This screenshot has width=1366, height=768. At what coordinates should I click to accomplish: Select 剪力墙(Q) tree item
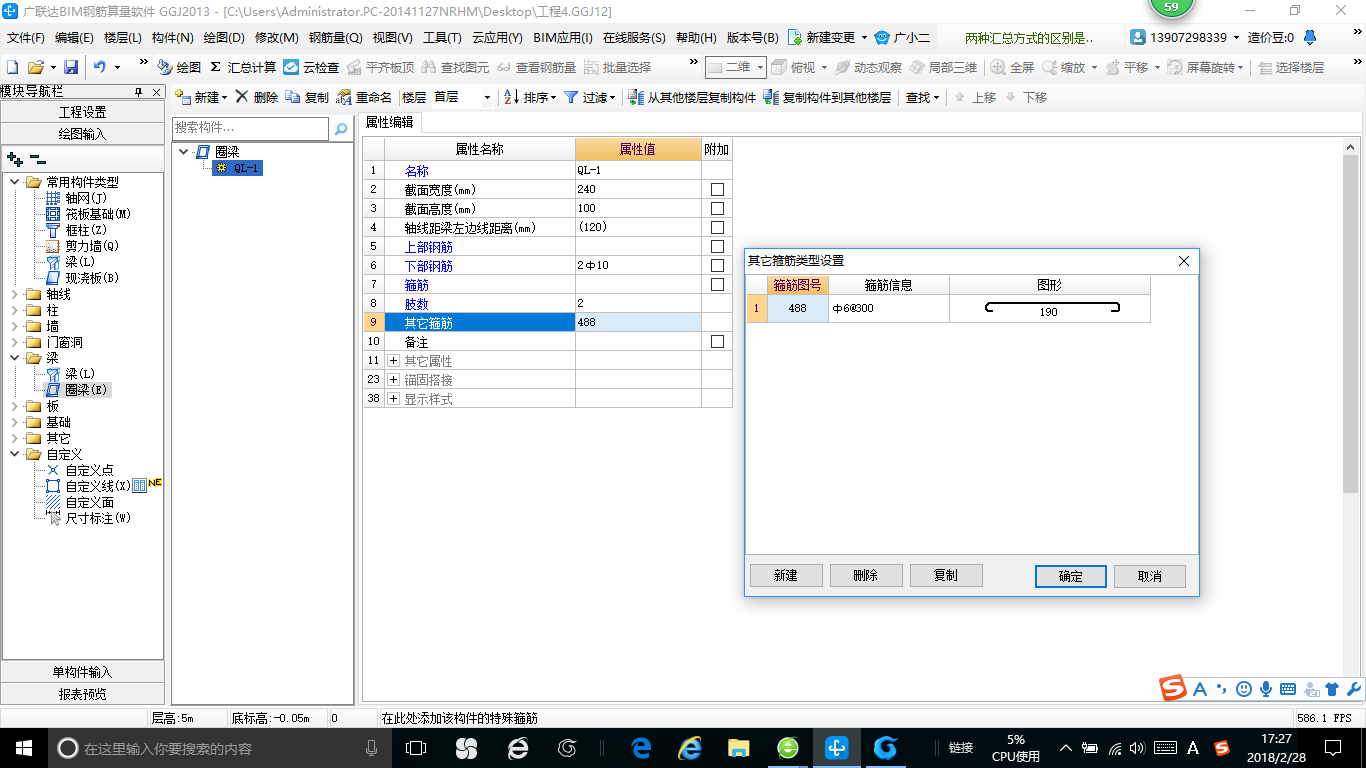point(82,246)
